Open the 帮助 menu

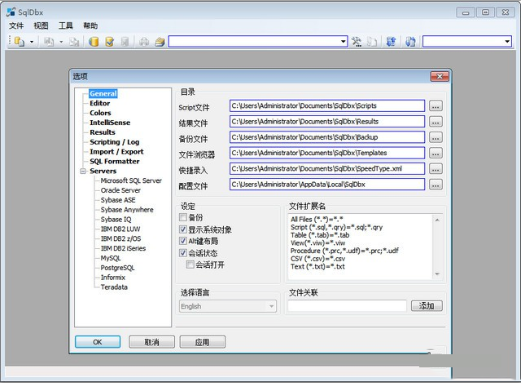pyautogui.click(x=90, y=26)
